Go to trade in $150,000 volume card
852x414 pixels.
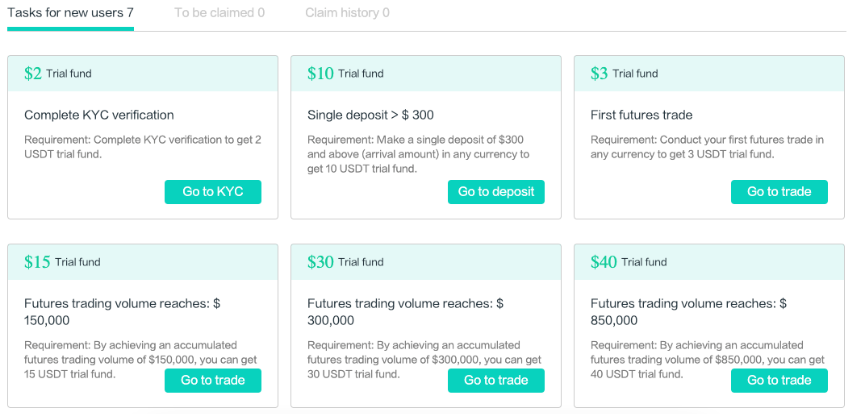pos(212,380)
